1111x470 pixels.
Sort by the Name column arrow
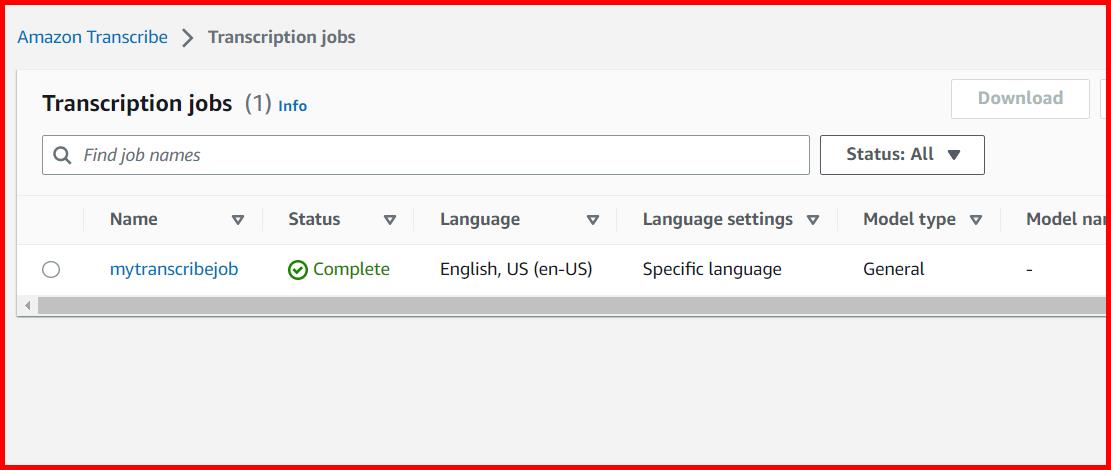(x=238, y=220)
